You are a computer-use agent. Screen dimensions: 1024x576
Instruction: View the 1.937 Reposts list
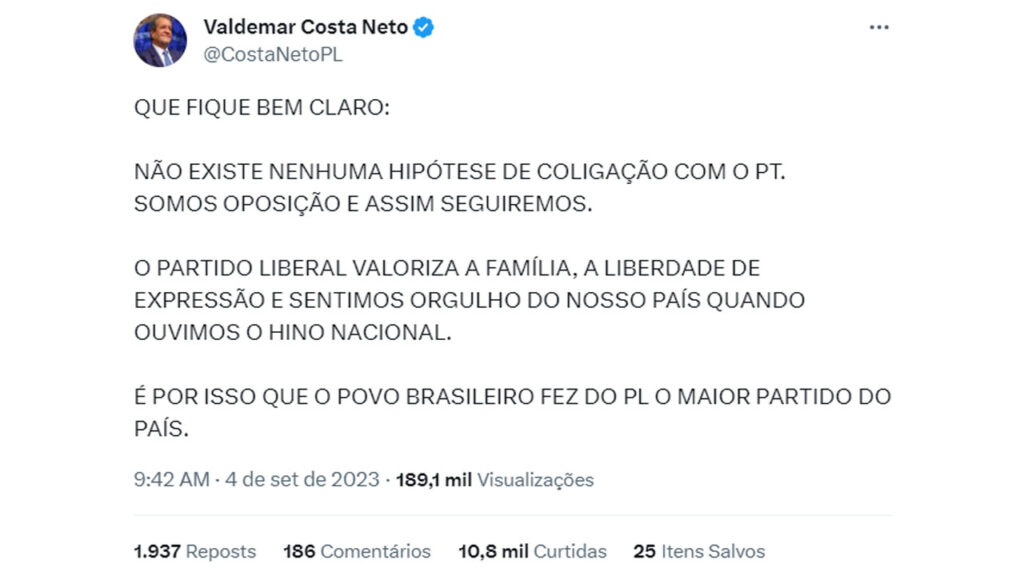[195, 551]
